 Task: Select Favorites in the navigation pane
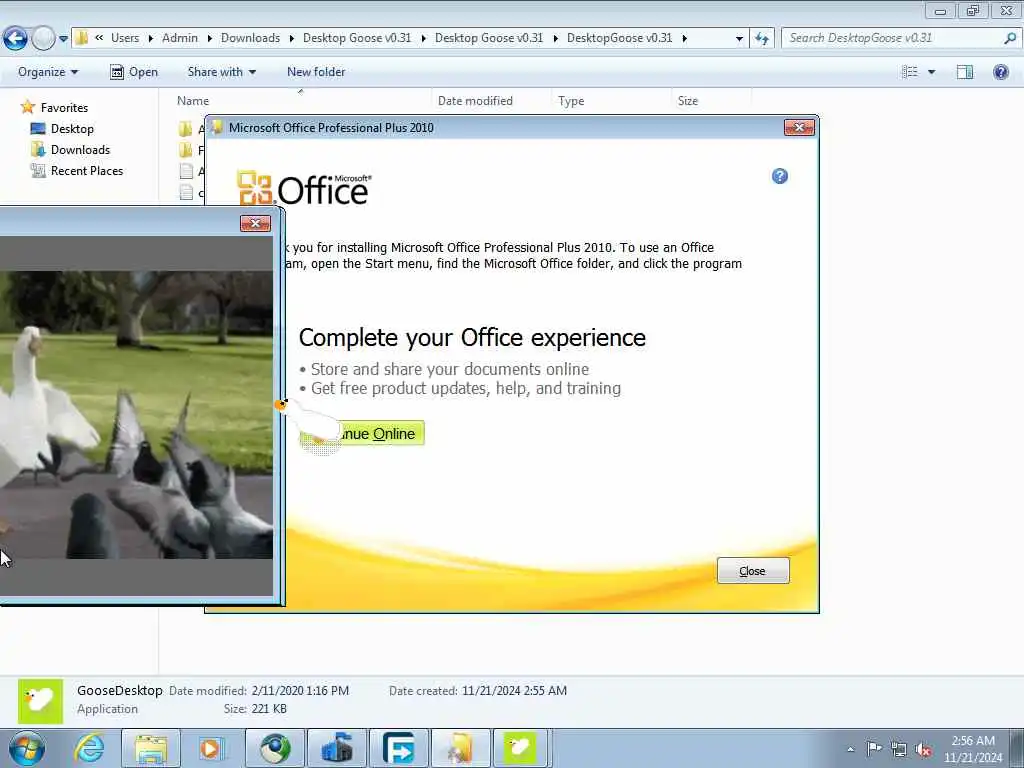coord(54,107)
